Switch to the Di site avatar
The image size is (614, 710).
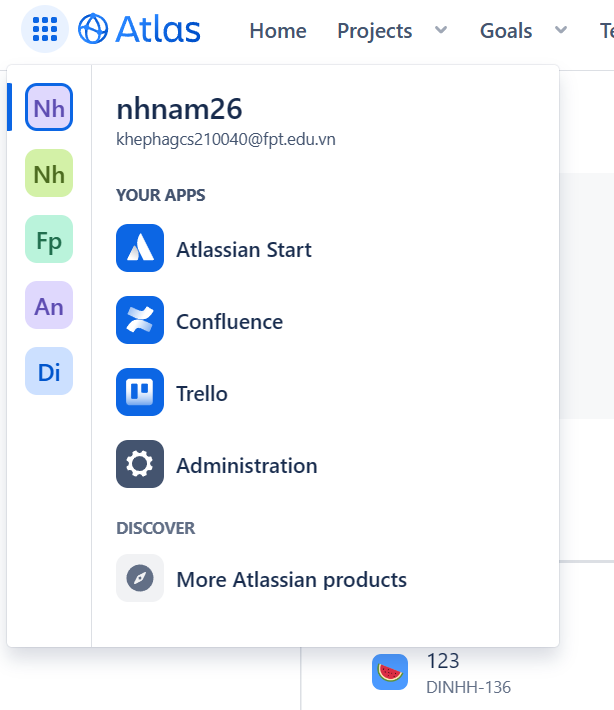point(49,371)
